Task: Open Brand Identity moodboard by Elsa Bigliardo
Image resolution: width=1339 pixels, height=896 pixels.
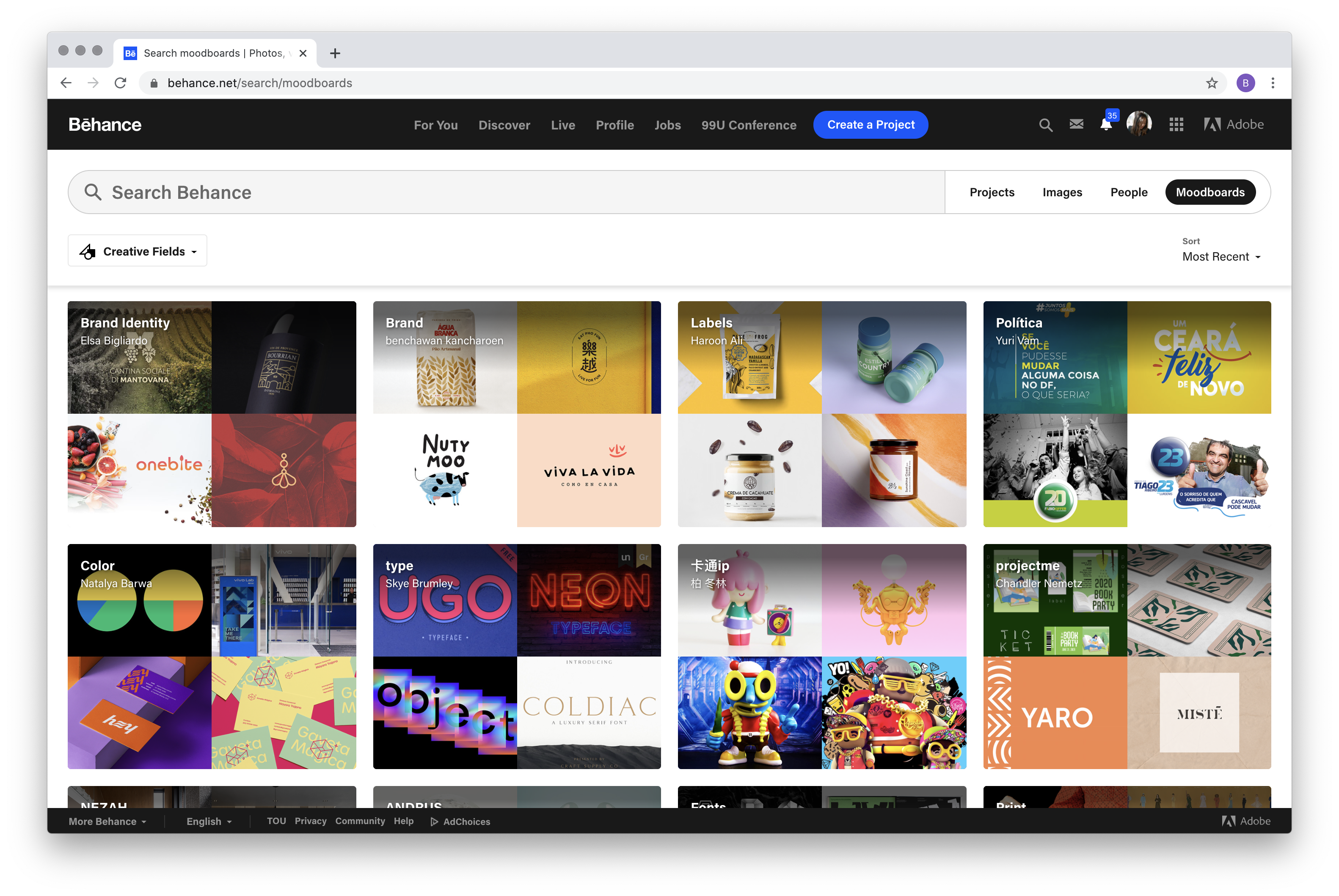Action: point(212,414)
